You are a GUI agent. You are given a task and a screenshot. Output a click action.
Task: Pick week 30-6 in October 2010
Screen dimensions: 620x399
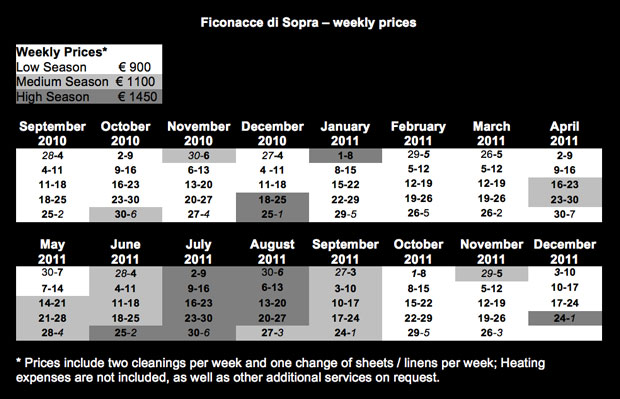point(126,214)
